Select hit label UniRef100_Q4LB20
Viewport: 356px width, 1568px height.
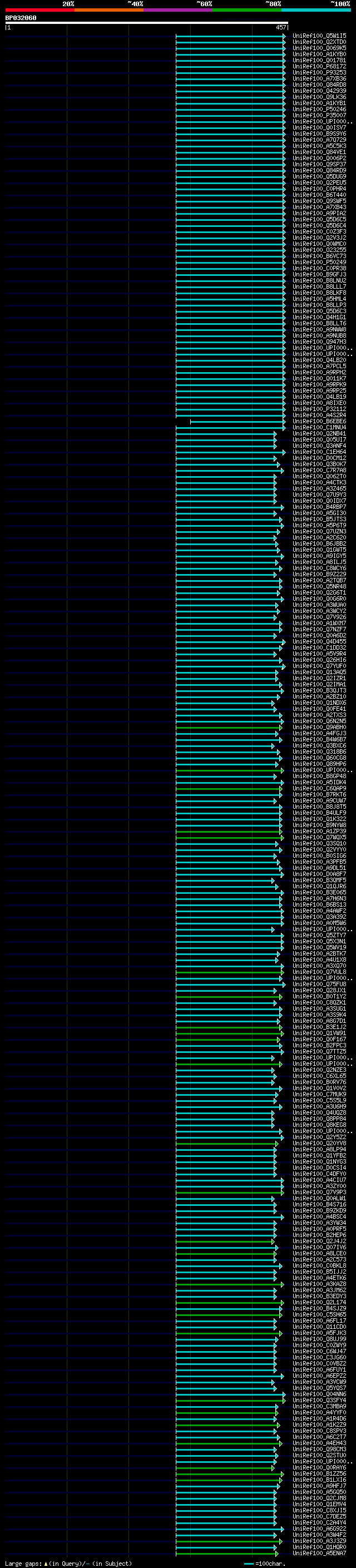click(x=319, y=360)
